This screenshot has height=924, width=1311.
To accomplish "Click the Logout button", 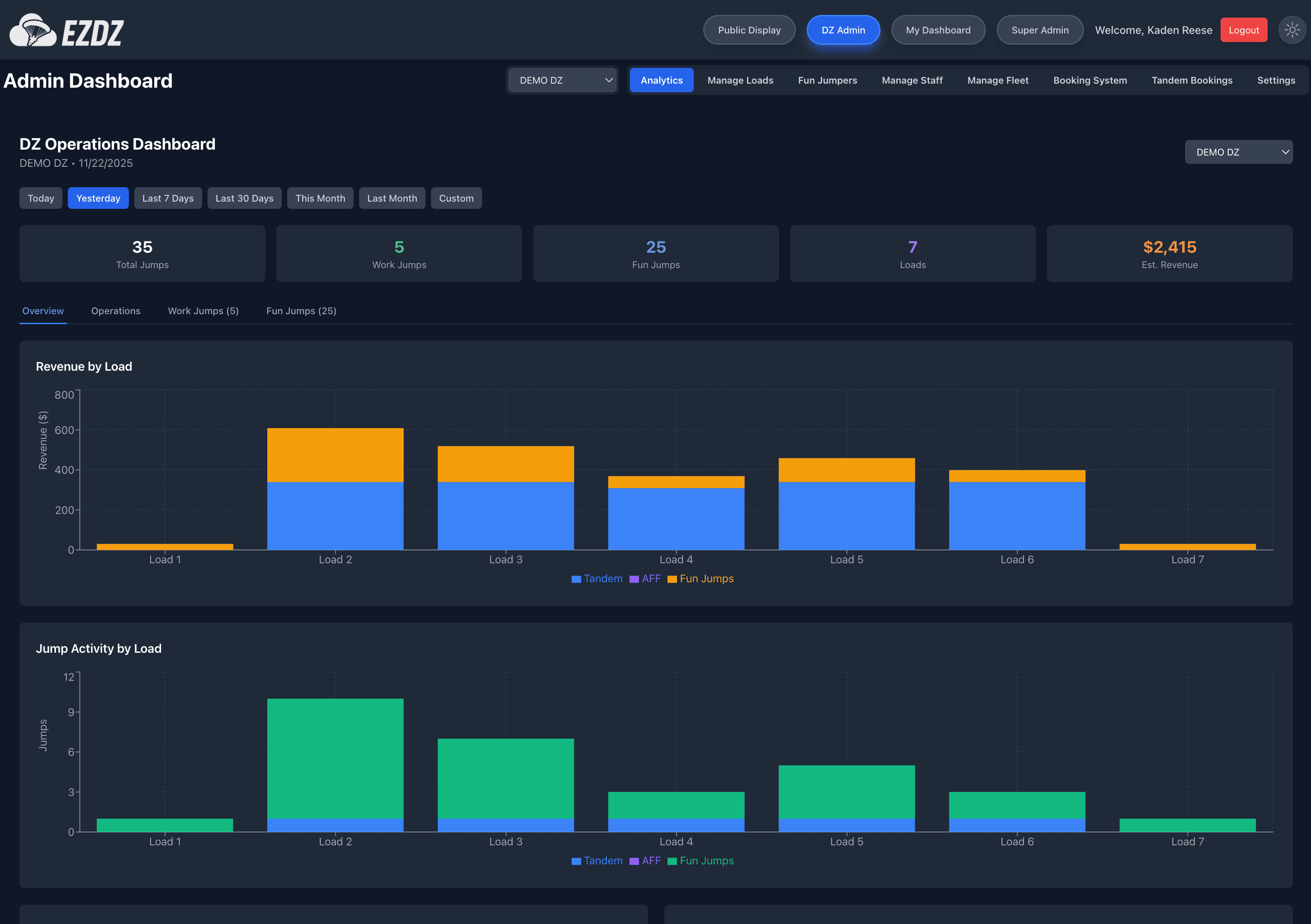I will click(x=1244, y=30).
